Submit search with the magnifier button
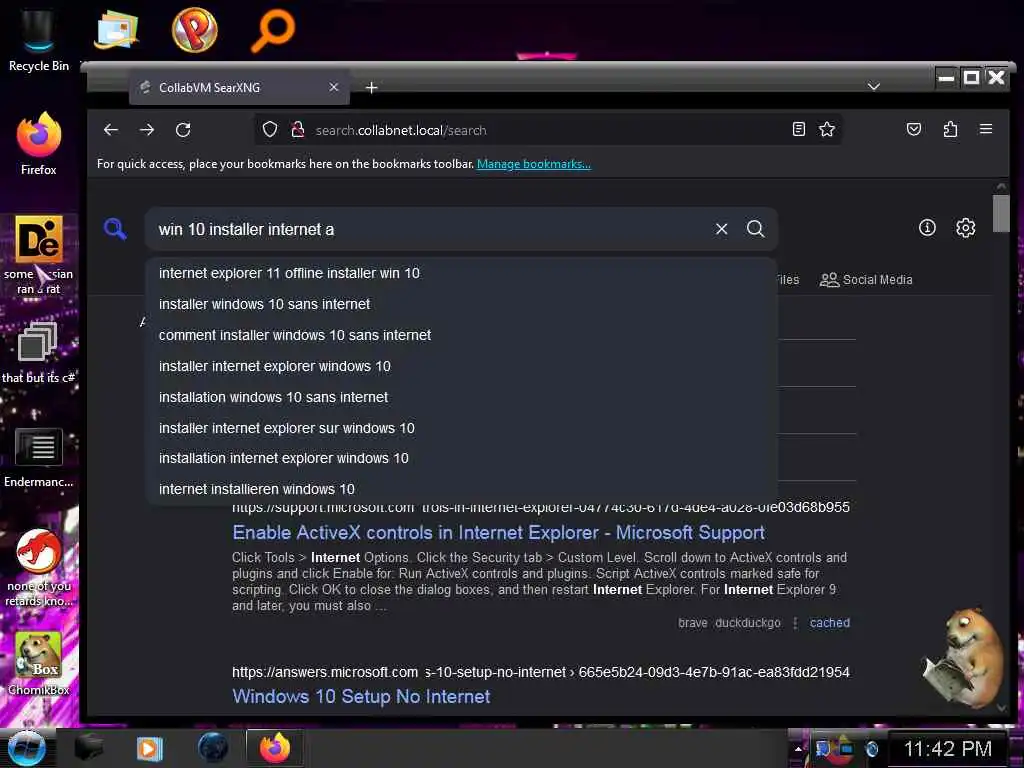The image size is (1024, 768). pyautogui.click(x=756, y=229)
